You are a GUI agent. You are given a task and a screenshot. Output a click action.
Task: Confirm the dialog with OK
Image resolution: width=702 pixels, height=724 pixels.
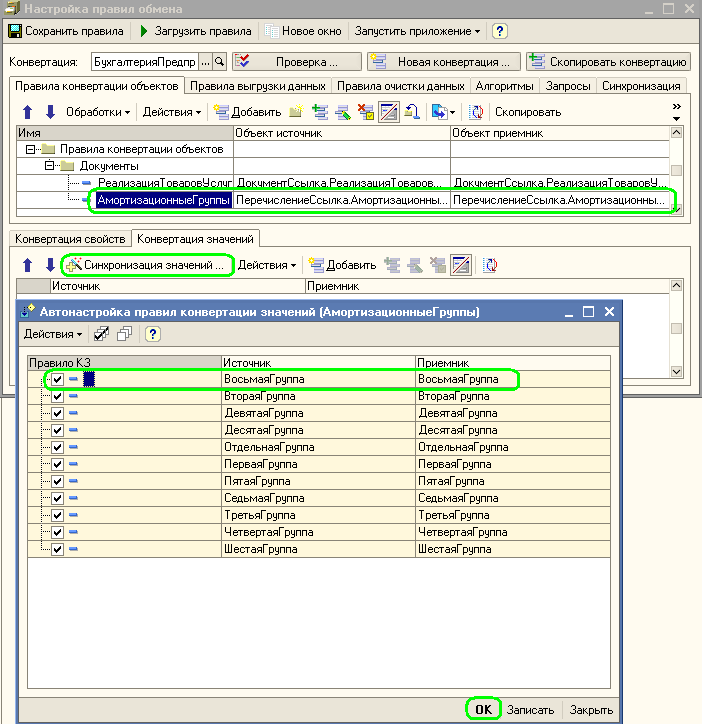(483, 709)
